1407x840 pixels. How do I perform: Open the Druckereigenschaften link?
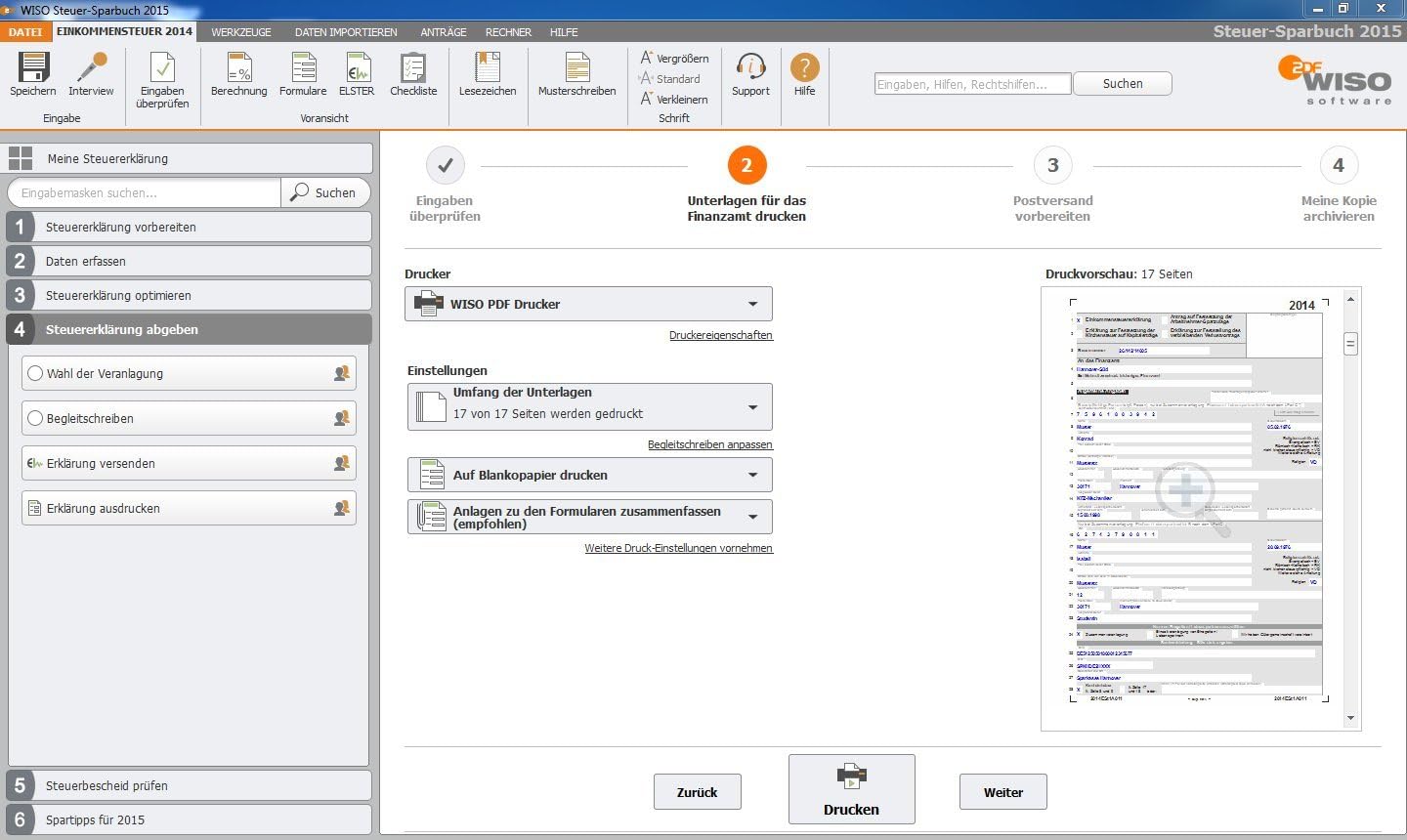click(720, 335)
